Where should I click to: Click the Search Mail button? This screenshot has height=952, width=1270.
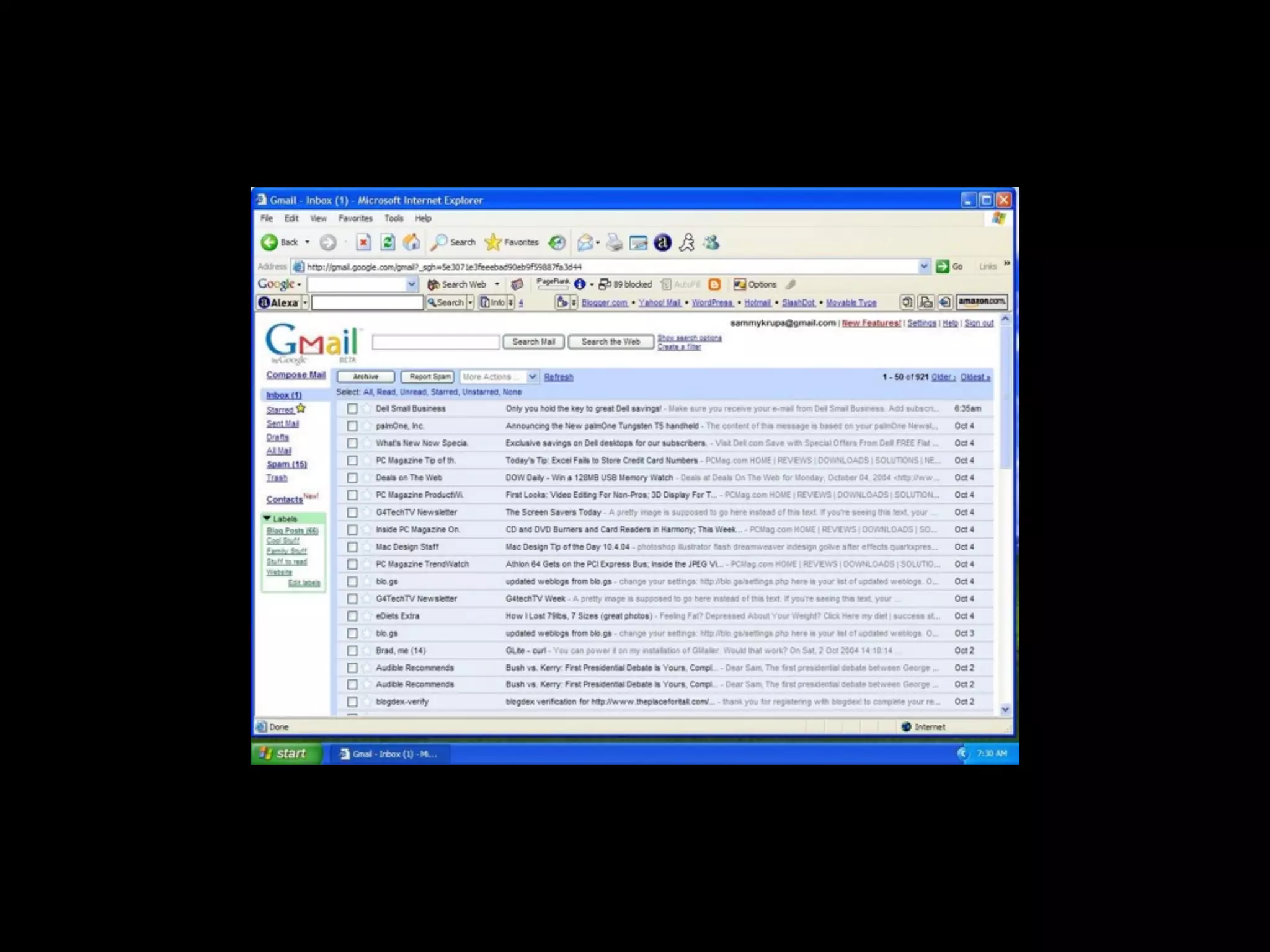pyautogui.click(x=533, y=342)
